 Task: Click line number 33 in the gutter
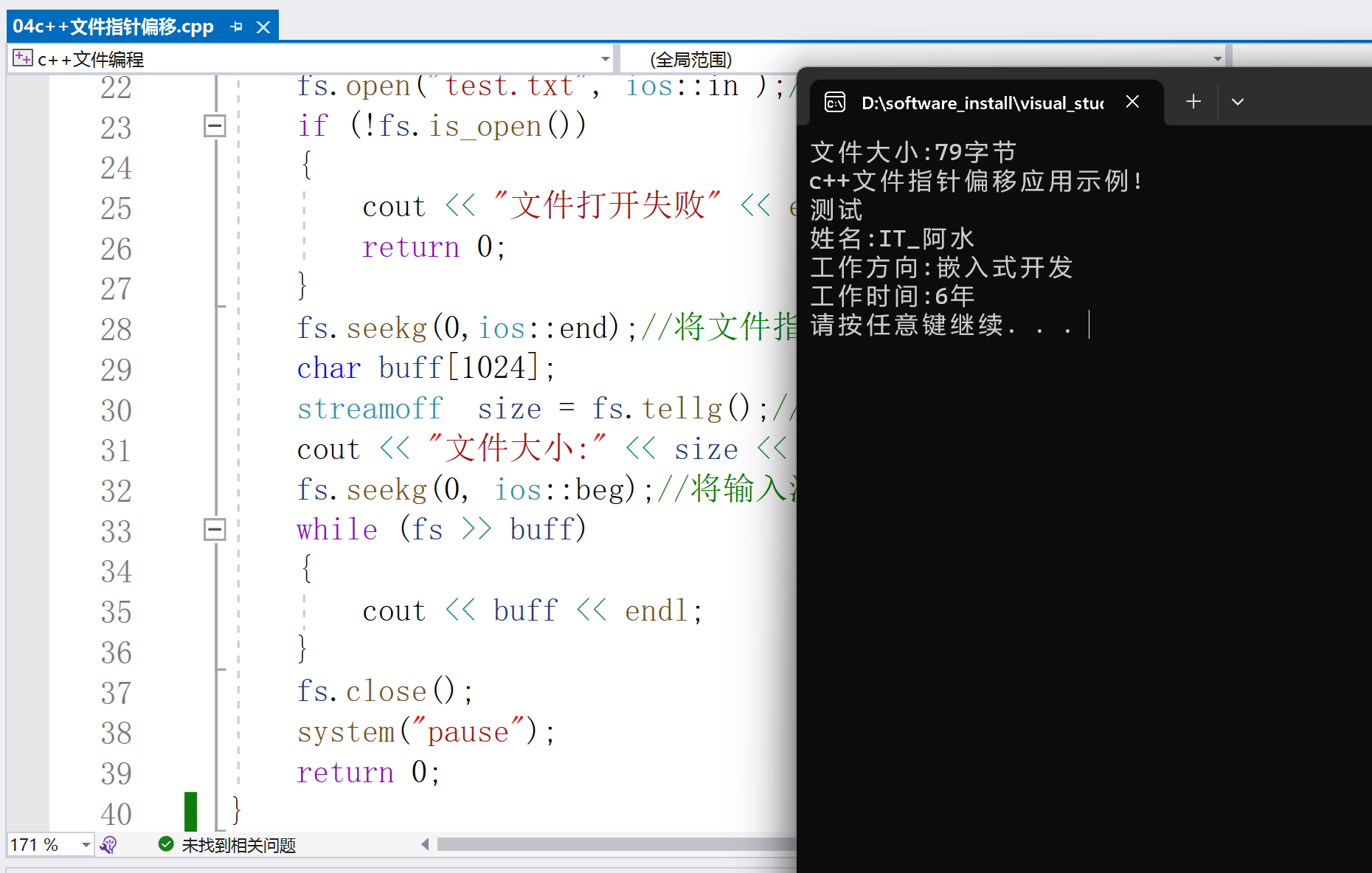coord(116,531)
